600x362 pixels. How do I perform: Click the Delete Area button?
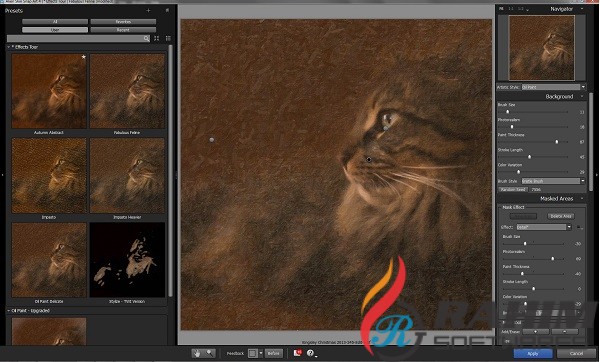[x=561, y=216]
